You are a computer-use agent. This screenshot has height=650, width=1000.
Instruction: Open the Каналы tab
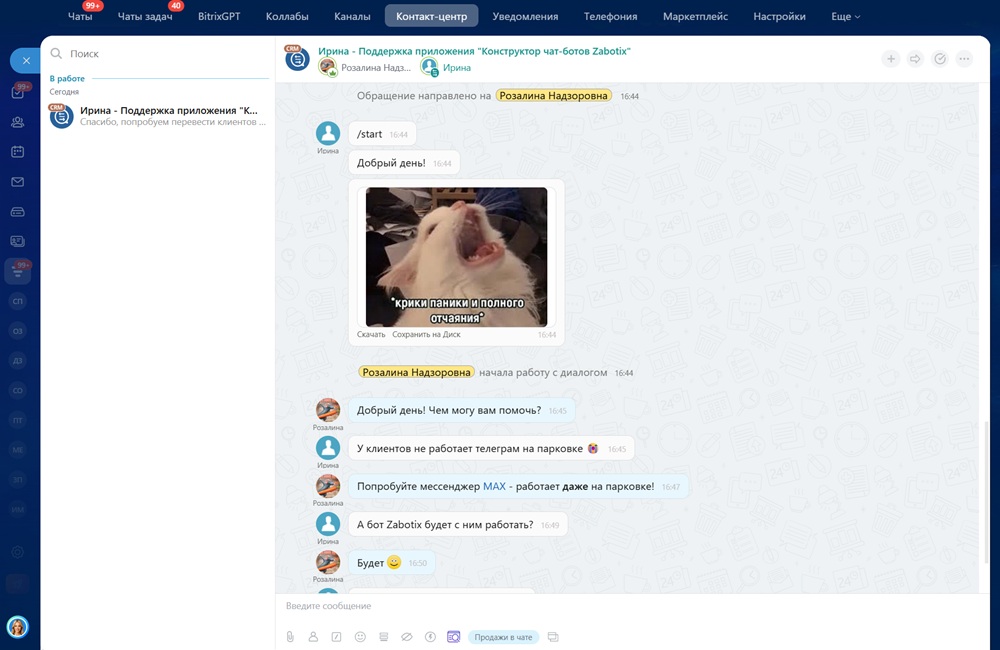pos(352,17)
